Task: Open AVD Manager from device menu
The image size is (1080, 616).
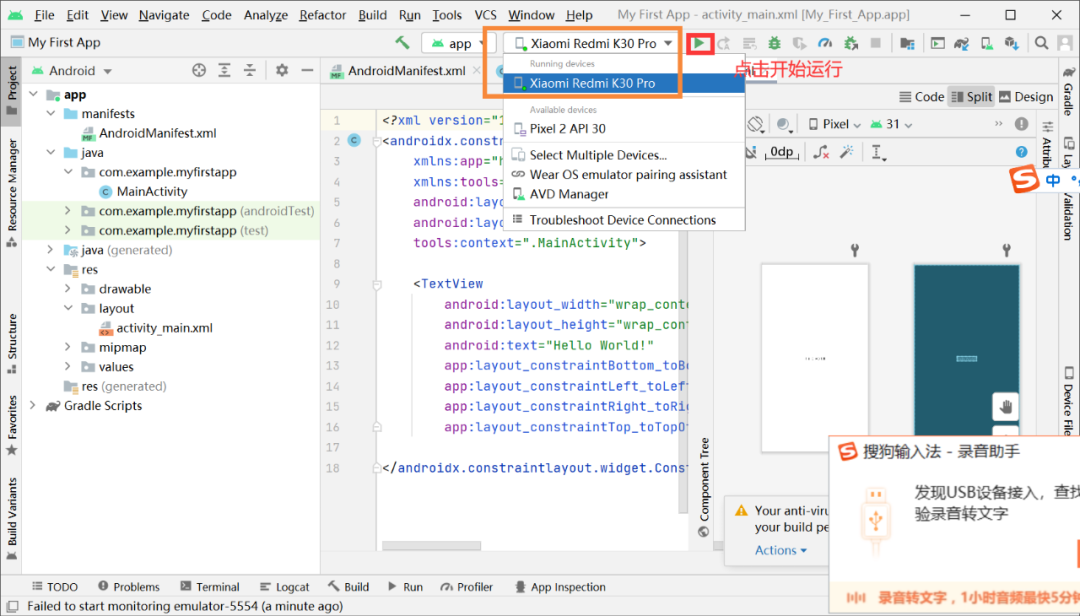Action: pyautogui.click(x=624, y=194)
